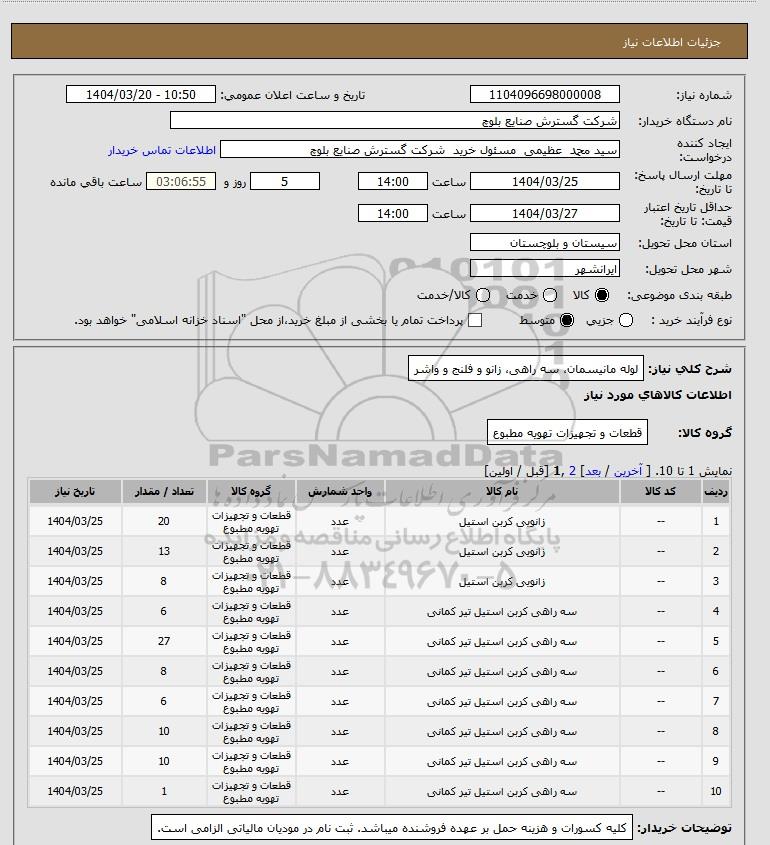Select the item name in row 1
The height and width of the screenshot is (845, 770).
tap(502, 522)
